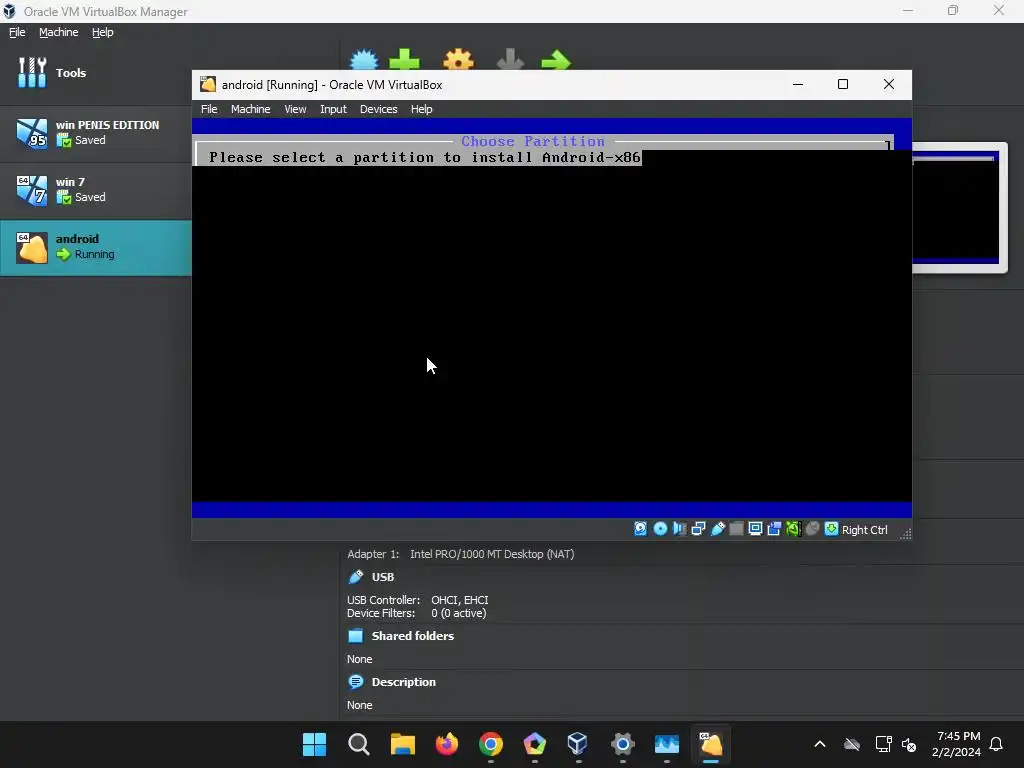Click the green Show arrow icon in Manager

tap(556, 60)
